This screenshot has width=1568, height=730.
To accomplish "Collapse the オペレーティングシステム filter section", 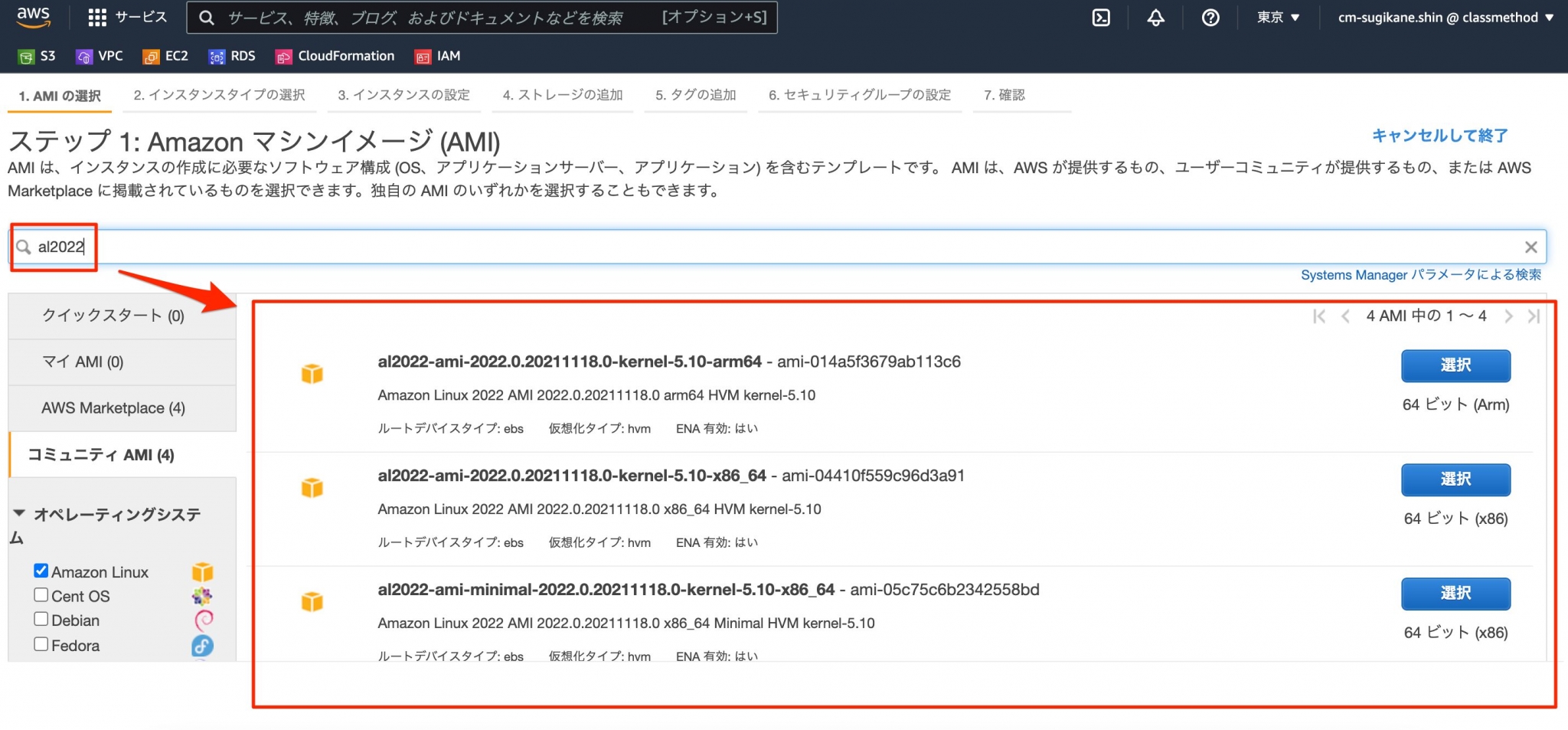I will tap(20, 514).
